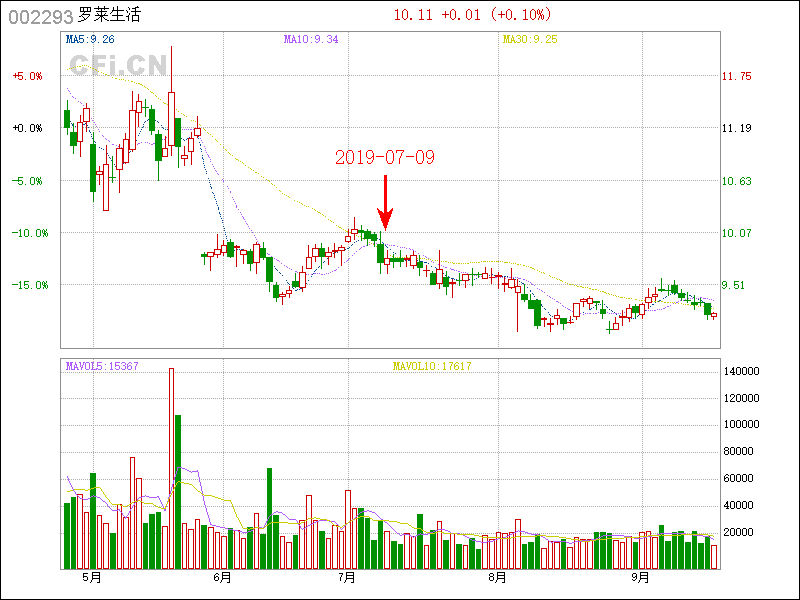Click the 10.63 price axis label
Image resolution: width=800 pixels, height=600 pixels.
[737, 181]
